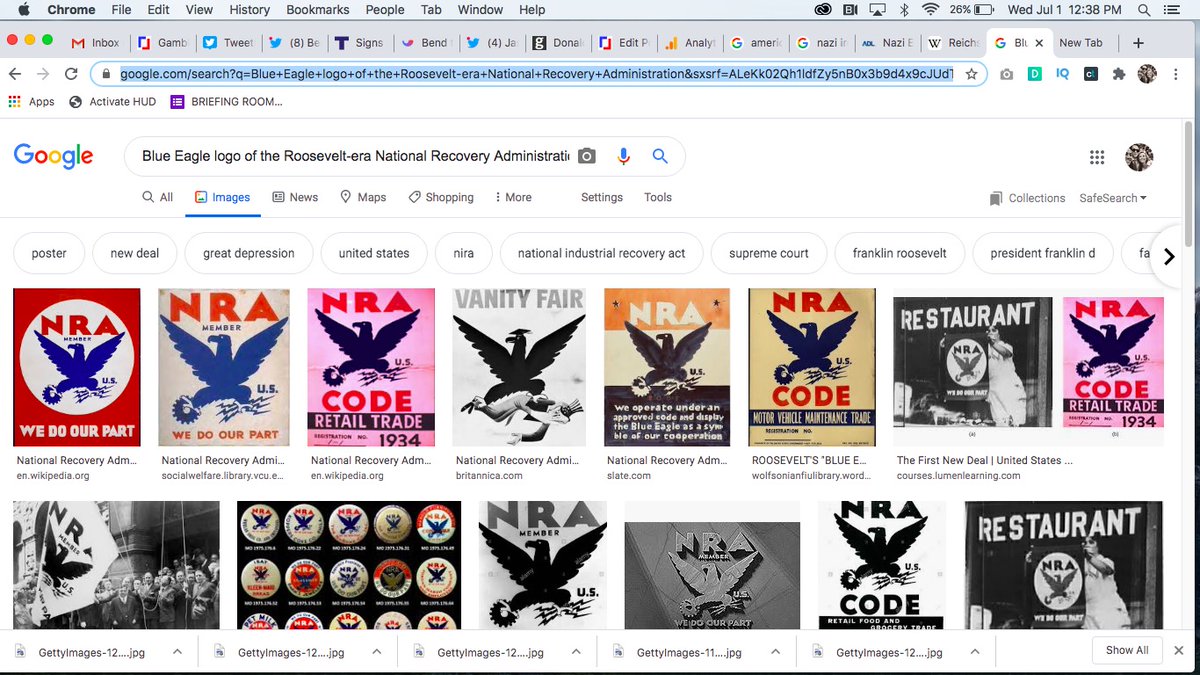Click Show All downloads button

[x=1127, y=650]
